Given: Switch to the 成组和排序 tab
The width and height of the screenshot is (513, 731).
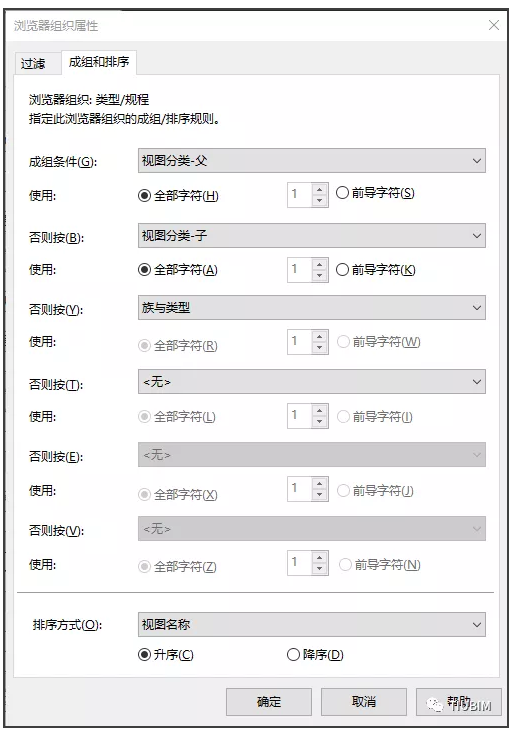Looking at the screenshot, I should point(99,62).
